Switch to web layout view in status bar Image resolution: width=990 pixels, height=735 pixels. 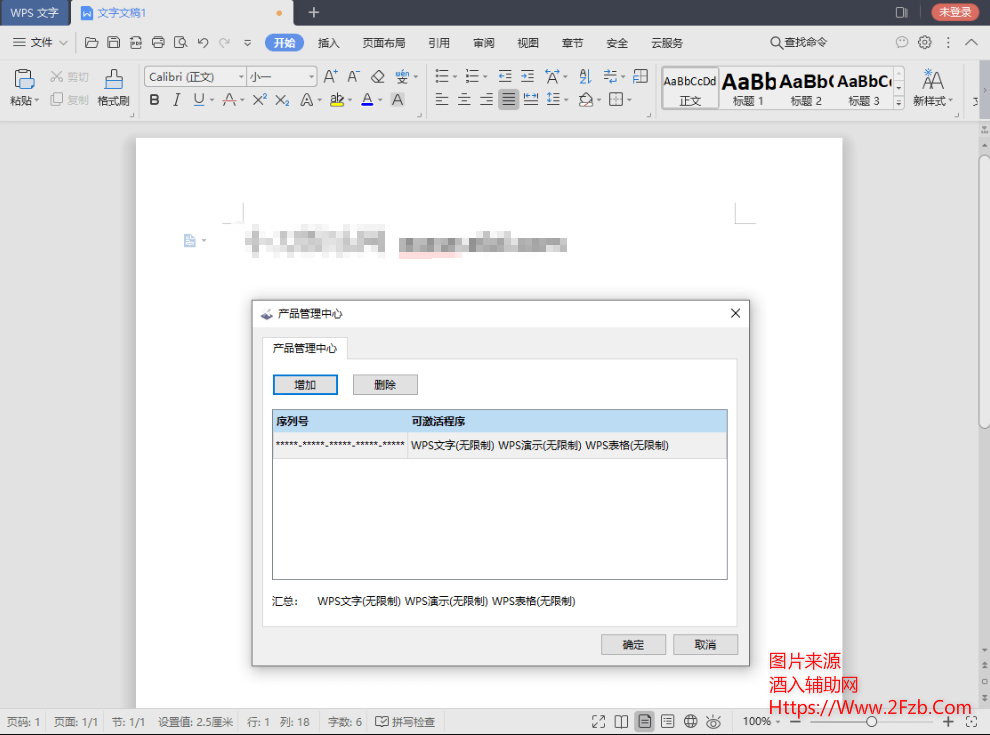click(691, 721)
